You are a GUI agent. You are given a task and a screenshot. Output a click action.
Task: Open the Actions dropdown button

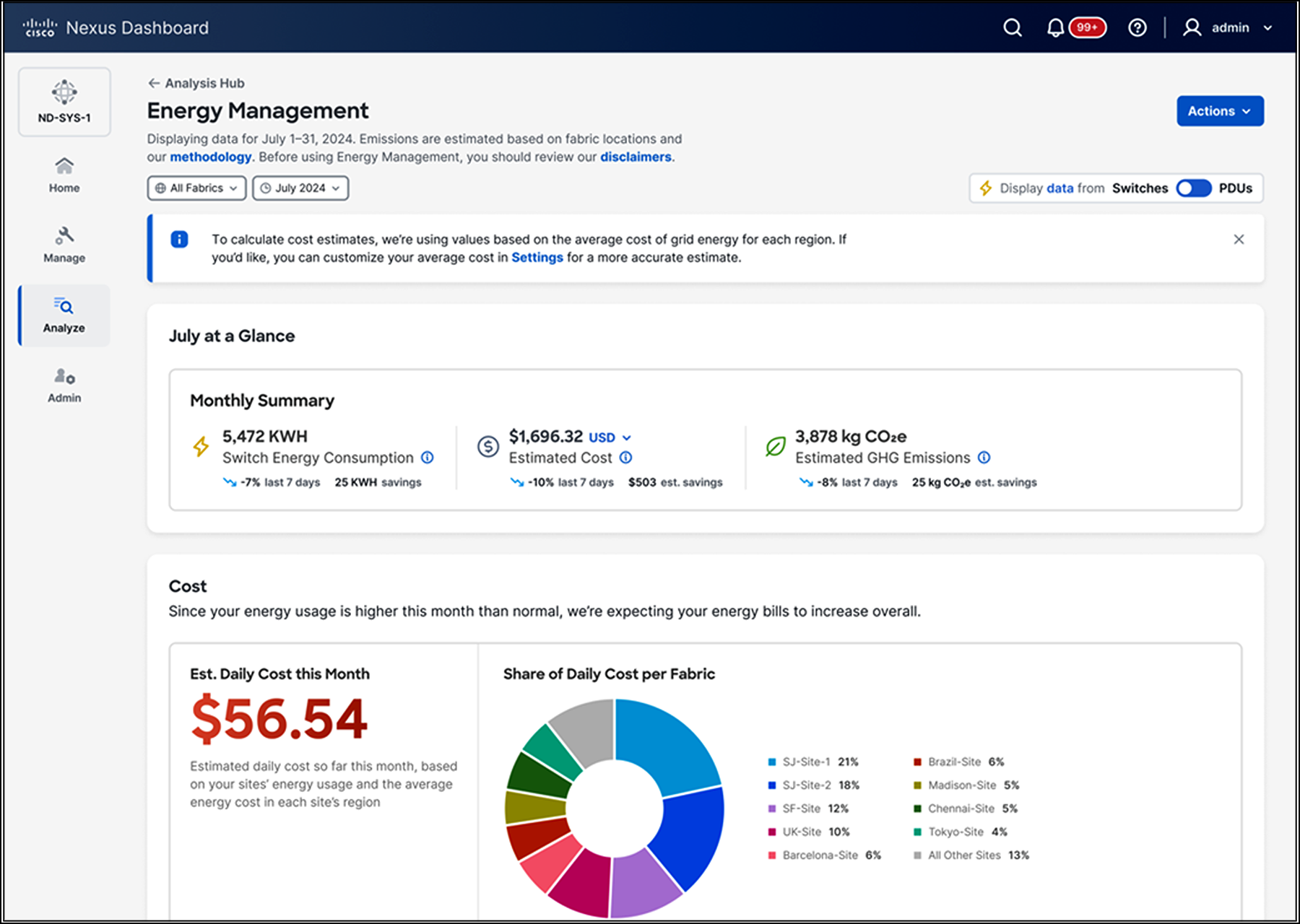(x=1220, y=111)
